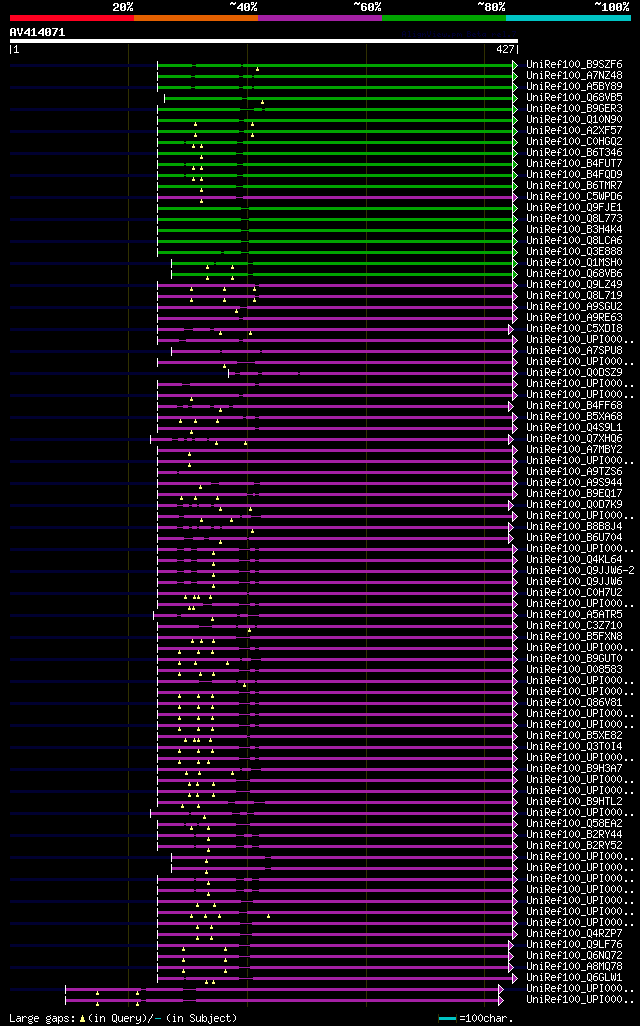Choose the UniRef100_Q68VB6 entry
This screenshot has height=1026, width=640.
click(x=574, y=274)
